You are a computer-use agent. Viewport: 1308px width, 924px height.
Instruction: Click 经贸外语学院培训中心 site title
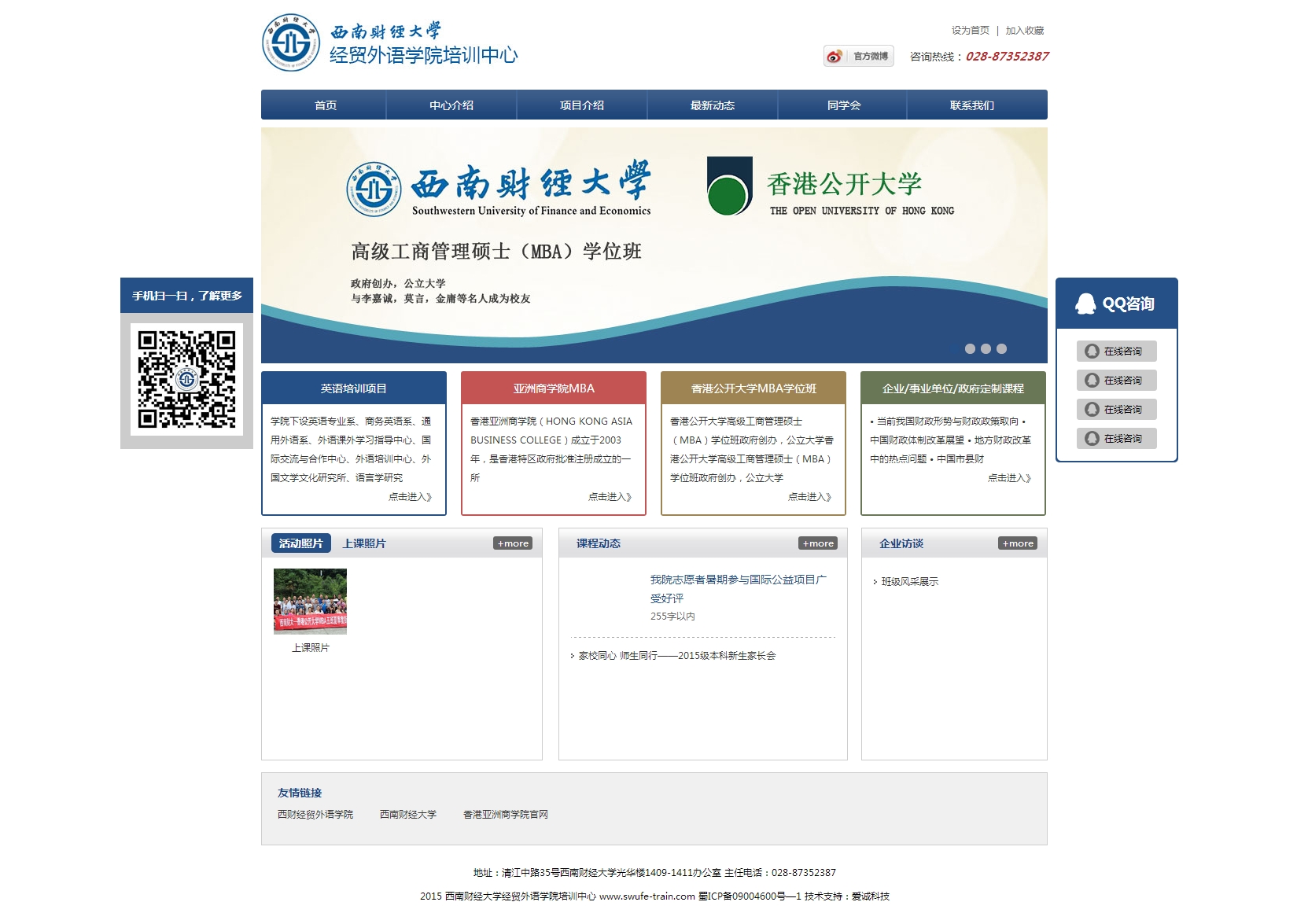click(x=424, y=55)
